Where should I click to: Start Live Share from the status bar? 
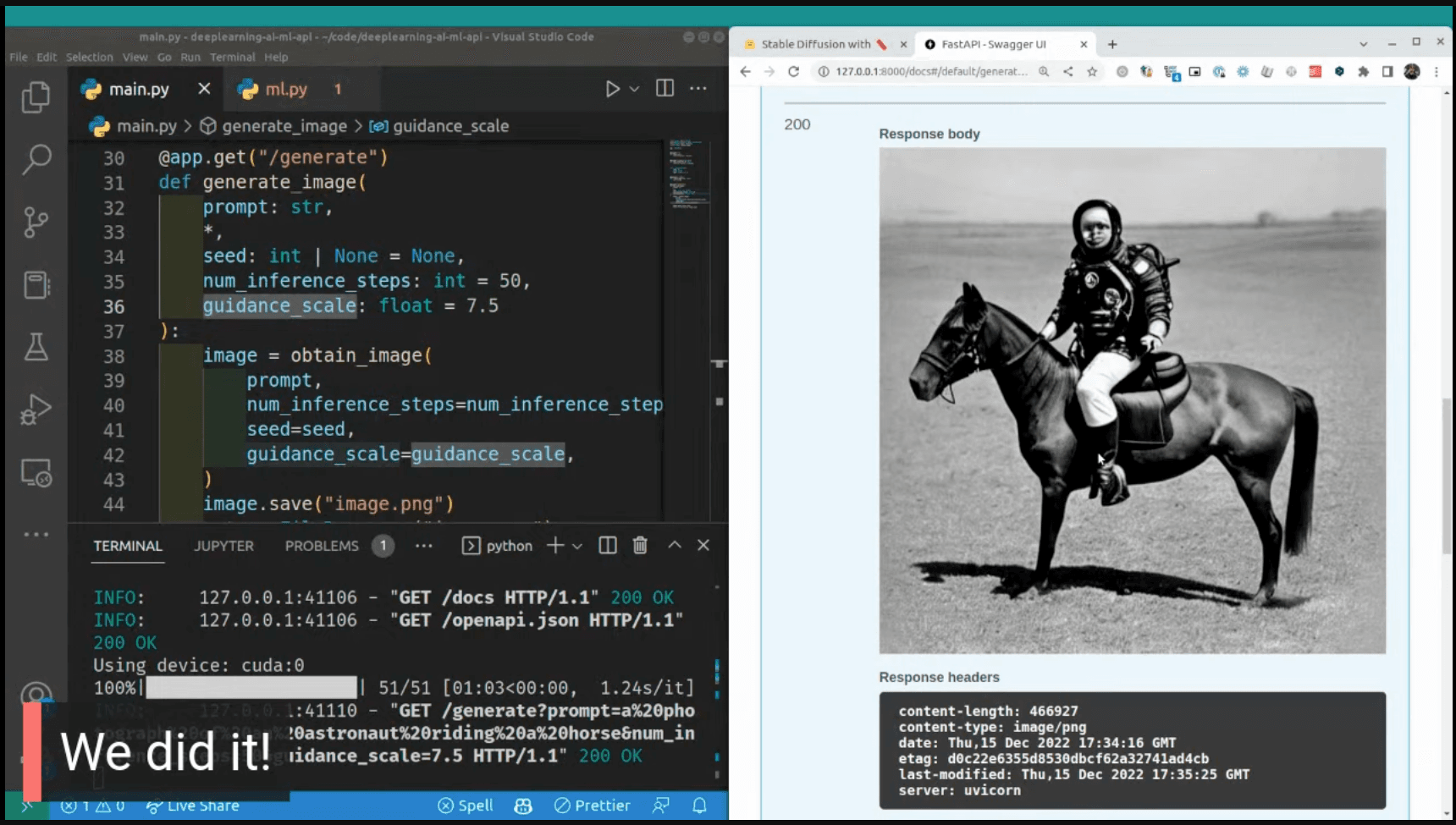pos(192,806)
